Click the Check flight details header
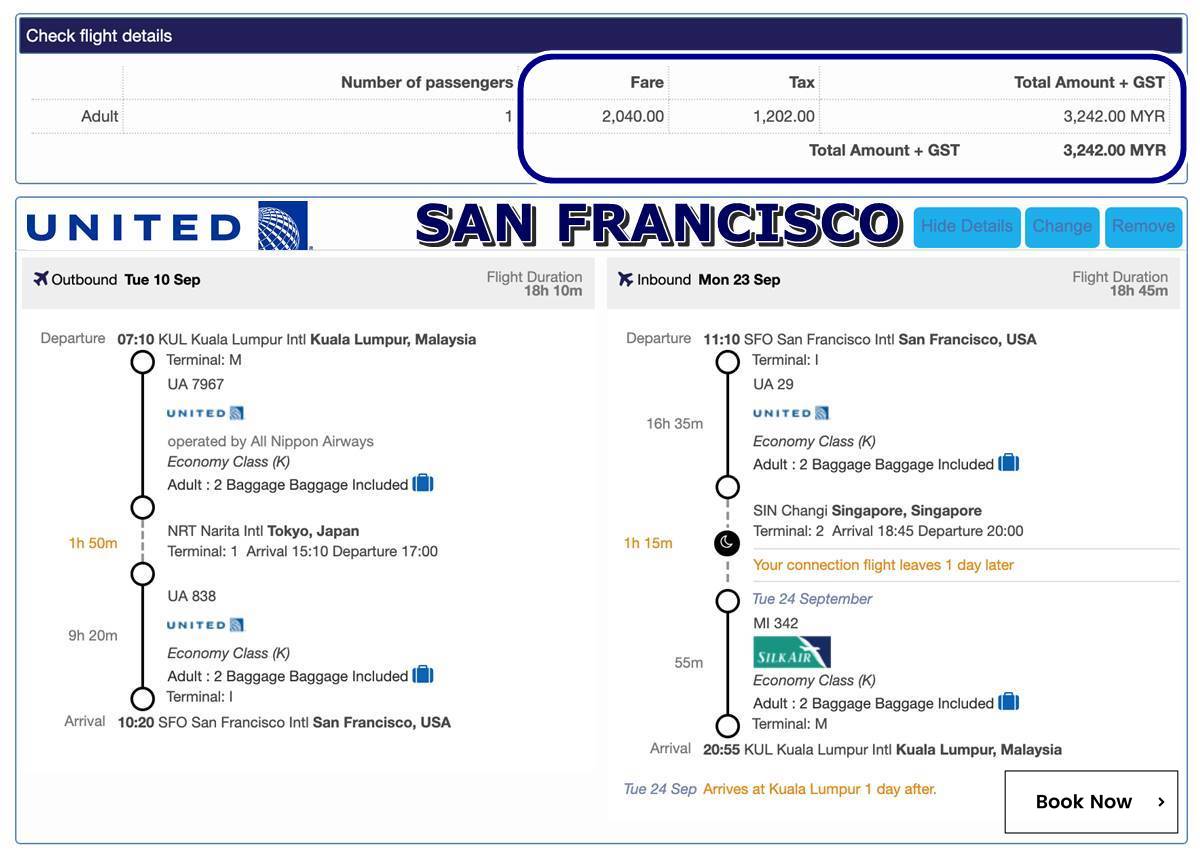The image size is (1200, 857). 601,36
